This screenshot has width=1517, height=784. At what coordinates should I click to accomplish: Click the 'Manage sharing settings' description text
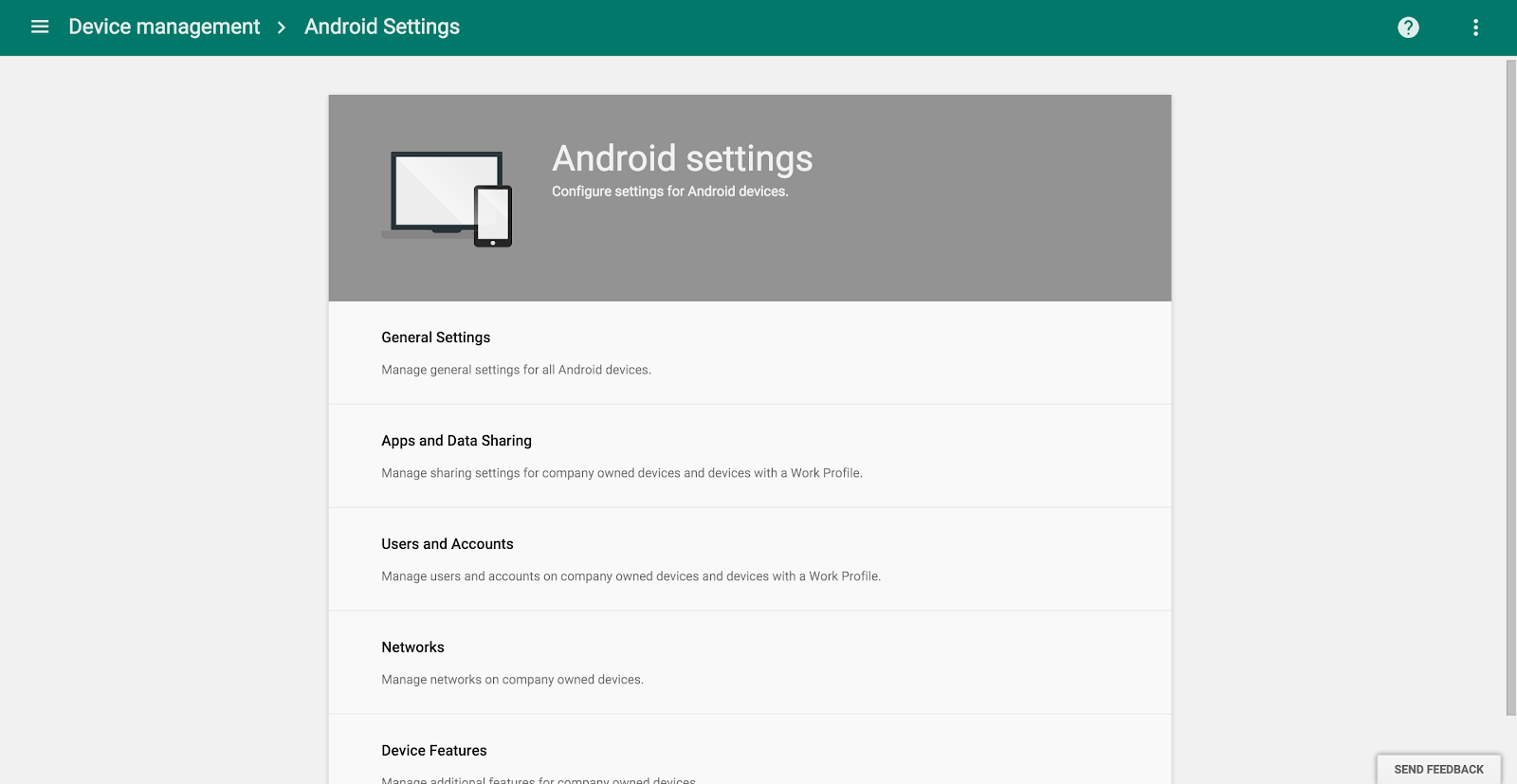(x=622, y=473)
